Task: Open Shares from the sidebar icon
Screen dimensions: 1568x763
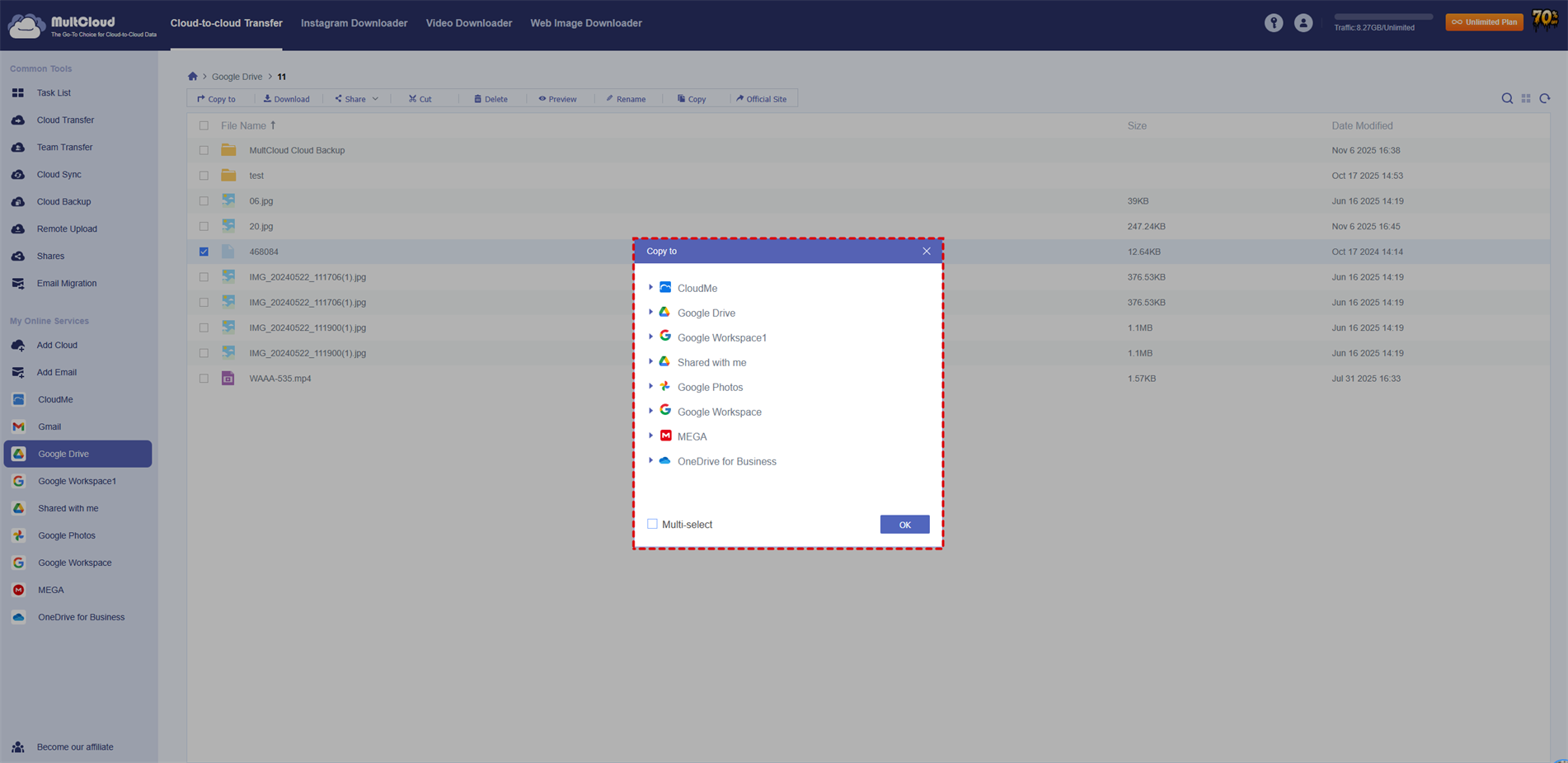Action: (18, 257)
